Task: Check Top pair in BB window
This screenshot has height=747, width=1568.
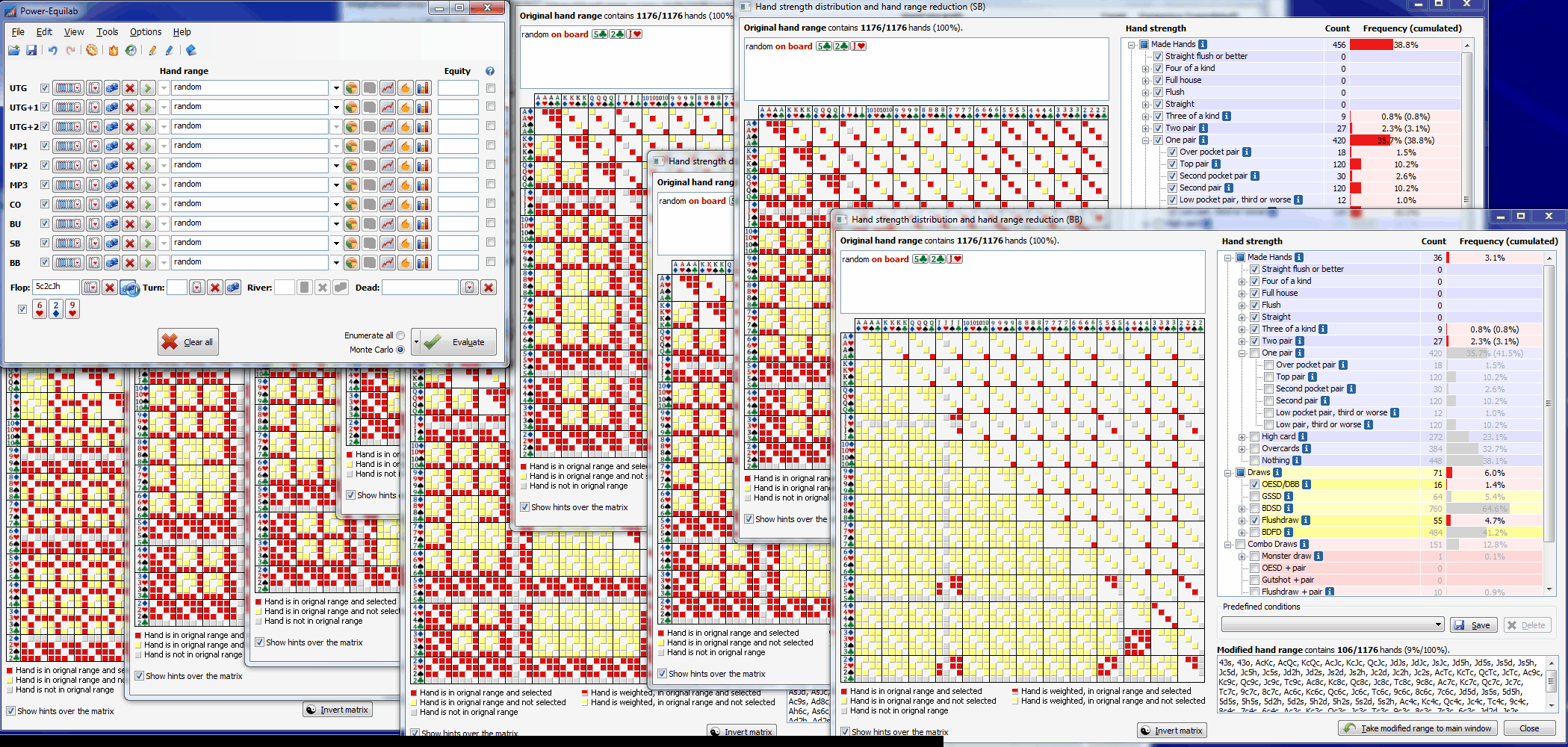Action: pos(1269,377)
